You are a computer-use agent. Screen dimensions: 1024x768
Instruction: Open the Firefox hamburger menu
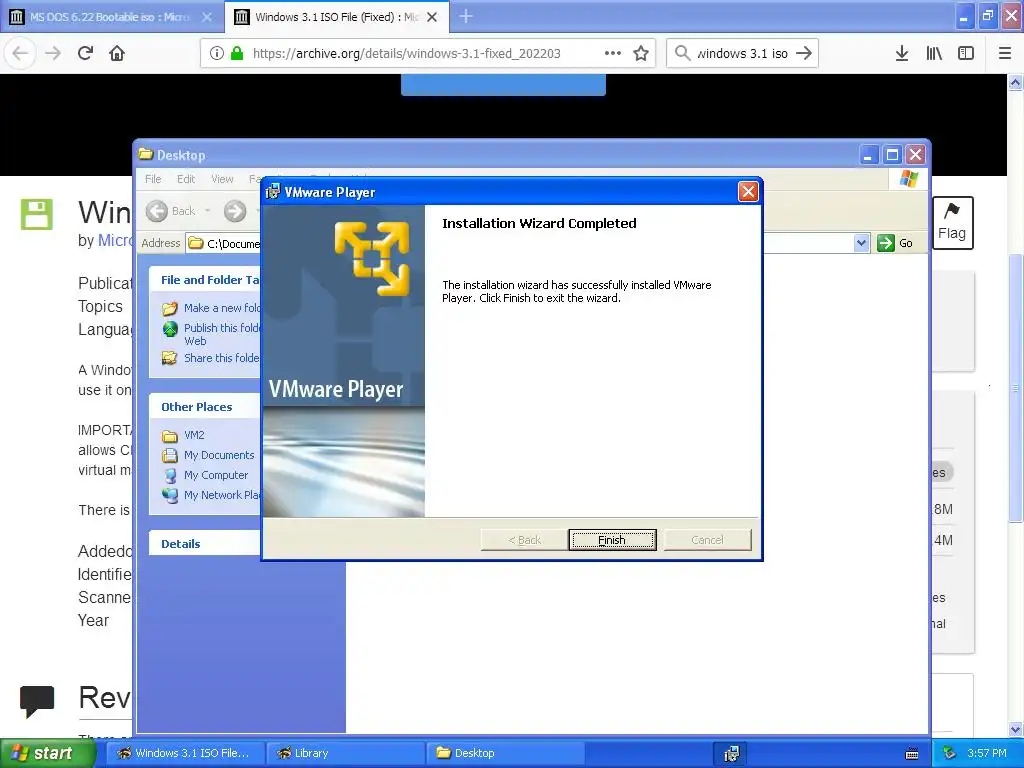pyautogui.click(x=1005, y=54)
